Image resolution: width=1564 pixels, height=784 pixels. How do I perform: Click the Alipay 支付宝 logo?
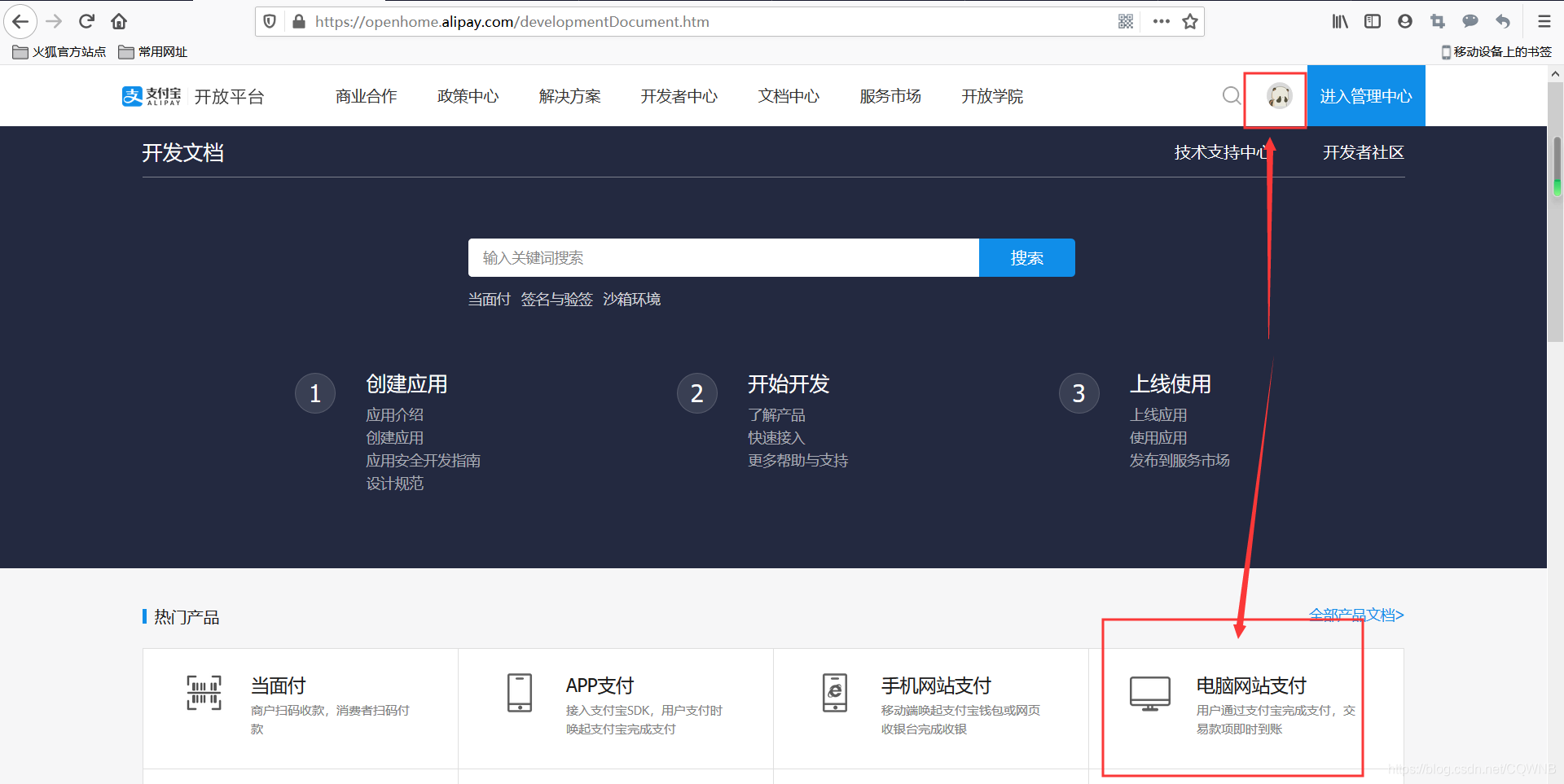point(152,96)
